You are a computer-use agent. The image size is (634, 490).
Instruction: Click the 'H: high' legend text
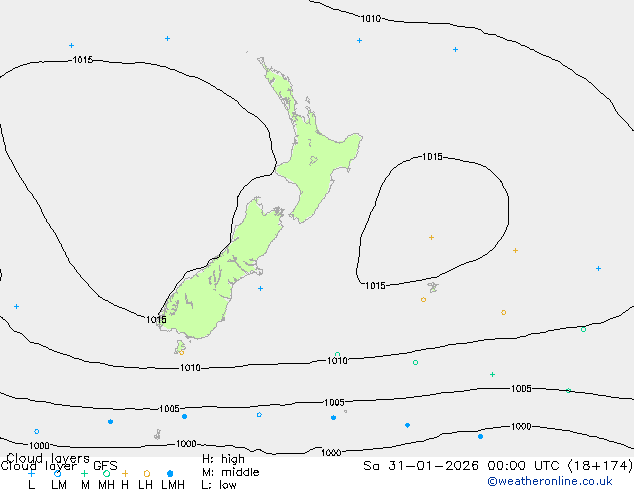click(223, 459)
